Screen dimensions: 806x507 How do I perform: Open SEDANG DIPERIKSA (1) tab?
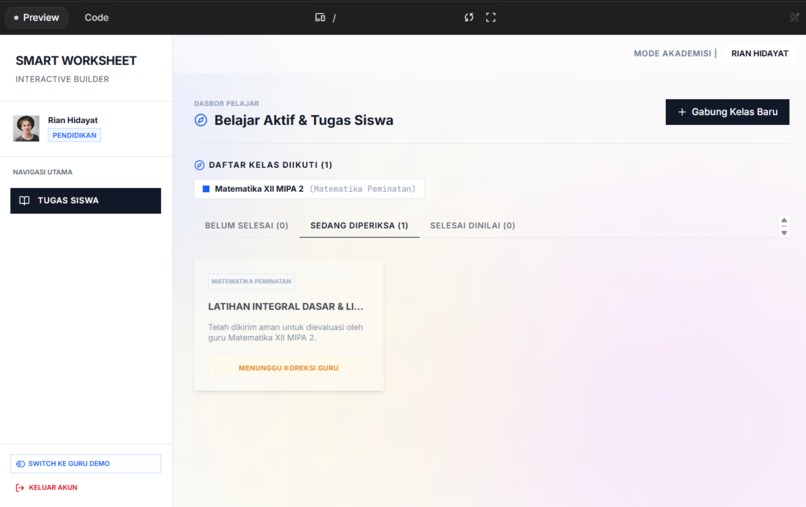click(359, 225)
